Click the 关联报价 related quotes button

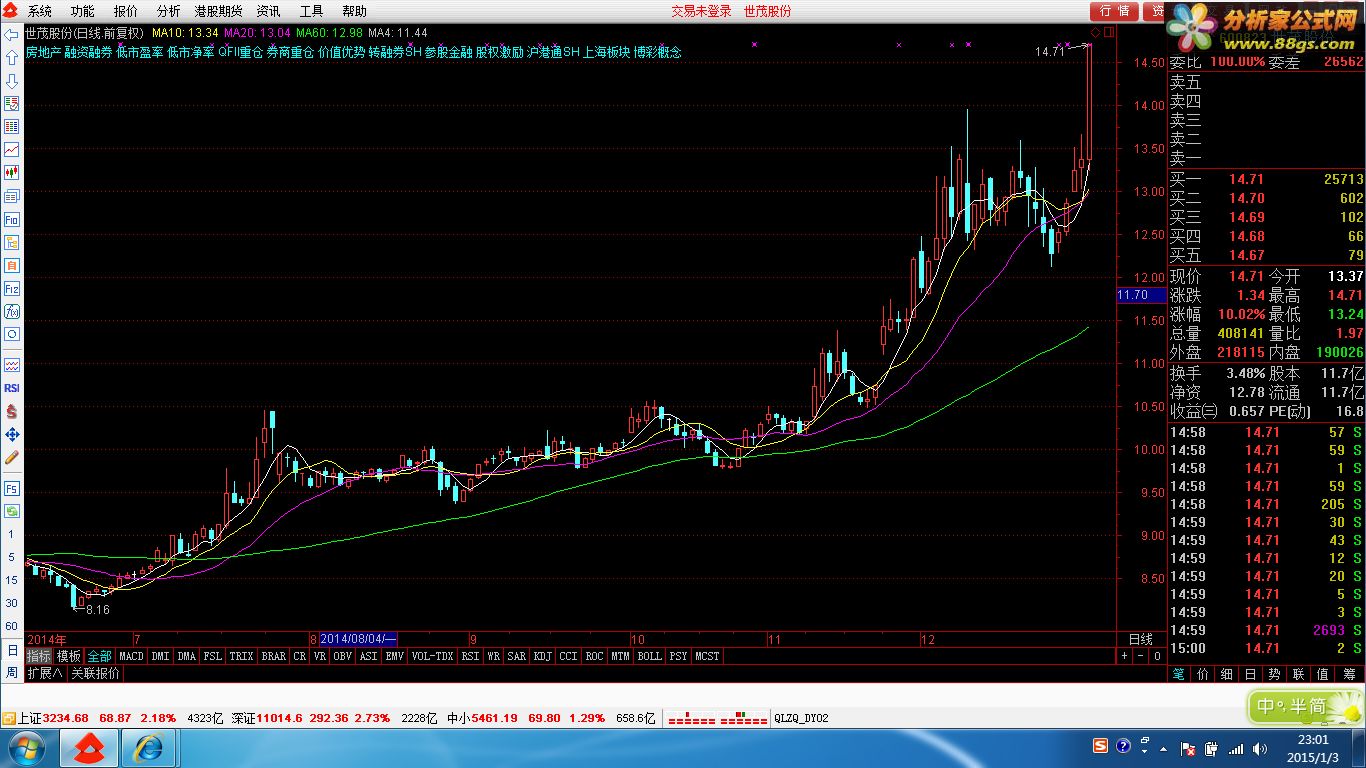click(95, 674)
